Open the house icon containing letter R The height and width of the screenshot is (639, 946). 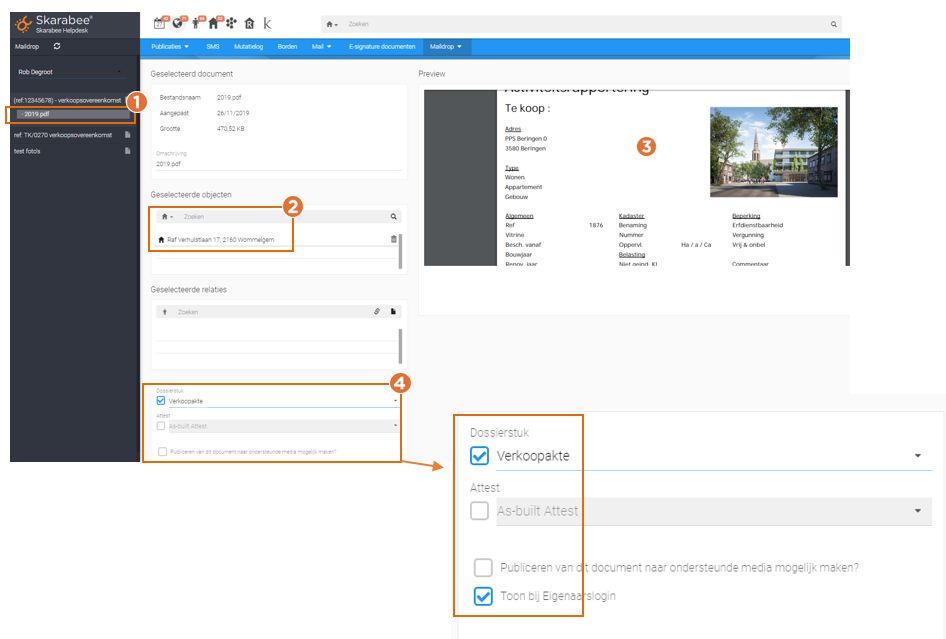249,24
